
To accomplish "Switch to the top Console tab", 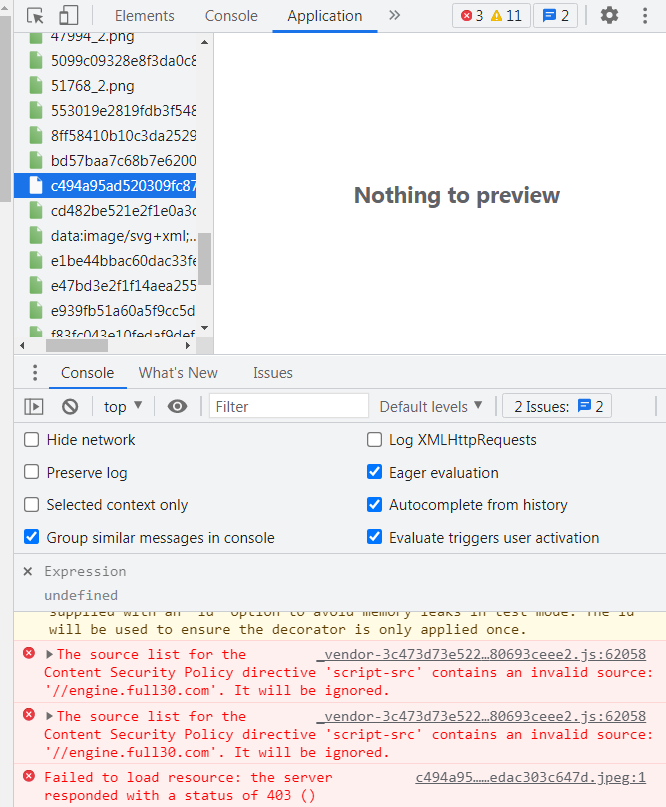I will click(x=231, y=16).
